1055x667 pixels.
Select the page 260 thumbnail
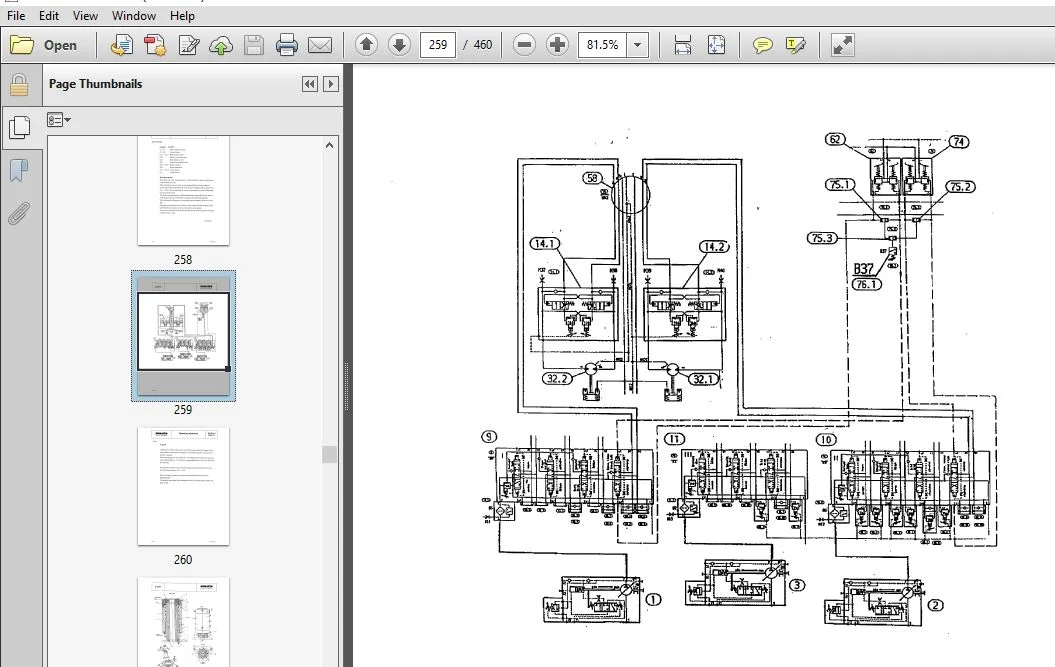[183, 486]
